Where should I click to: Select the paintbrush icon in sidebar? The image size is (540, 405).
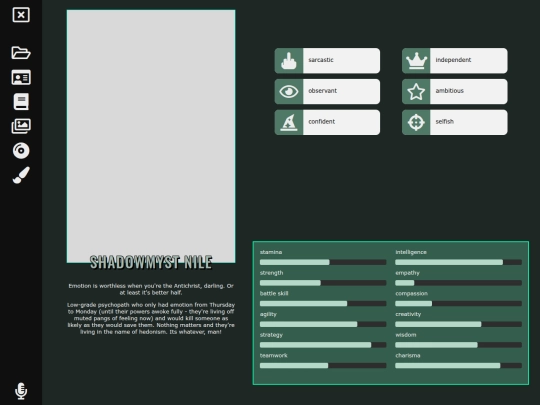[21, 175]
